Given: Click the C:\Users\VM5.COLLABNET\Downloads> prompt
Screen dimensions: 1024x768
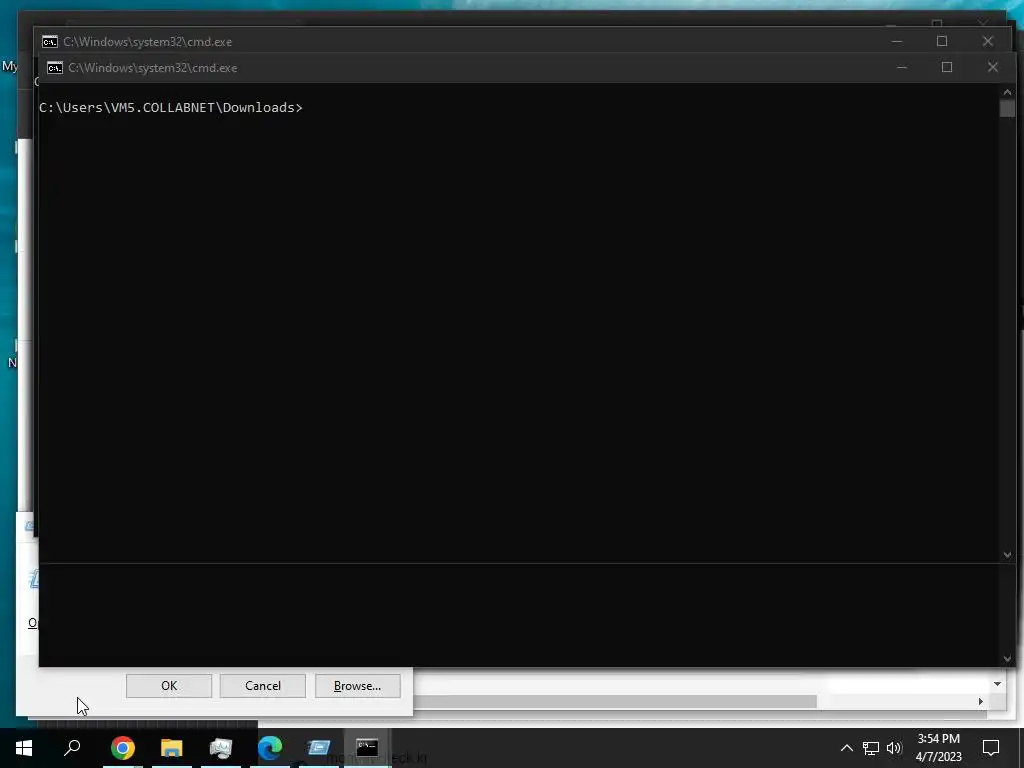Looking at the screenshot, I should click(x=171, y=108).
